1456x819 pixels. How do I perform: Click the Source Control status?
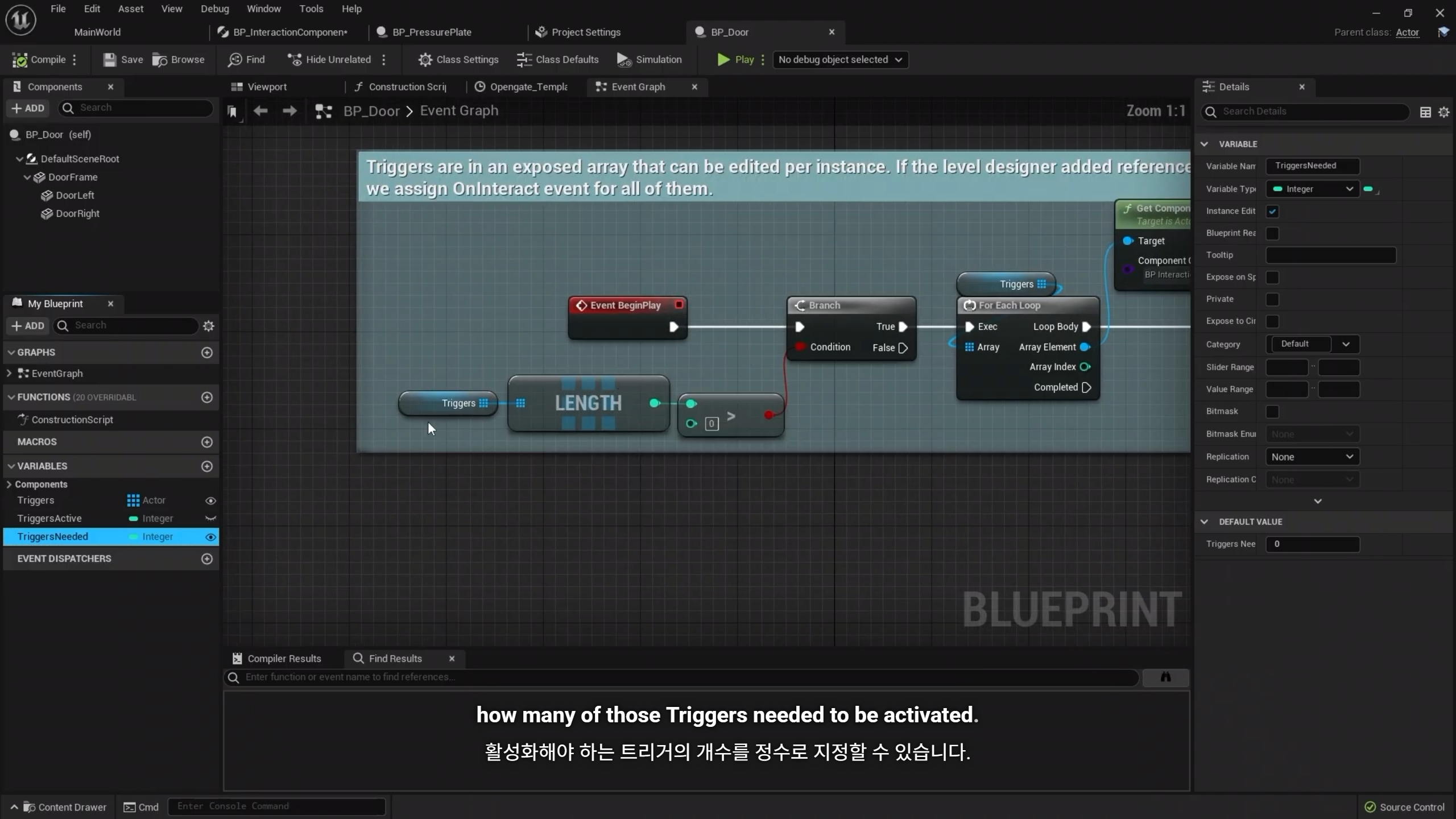[1405, 807]
